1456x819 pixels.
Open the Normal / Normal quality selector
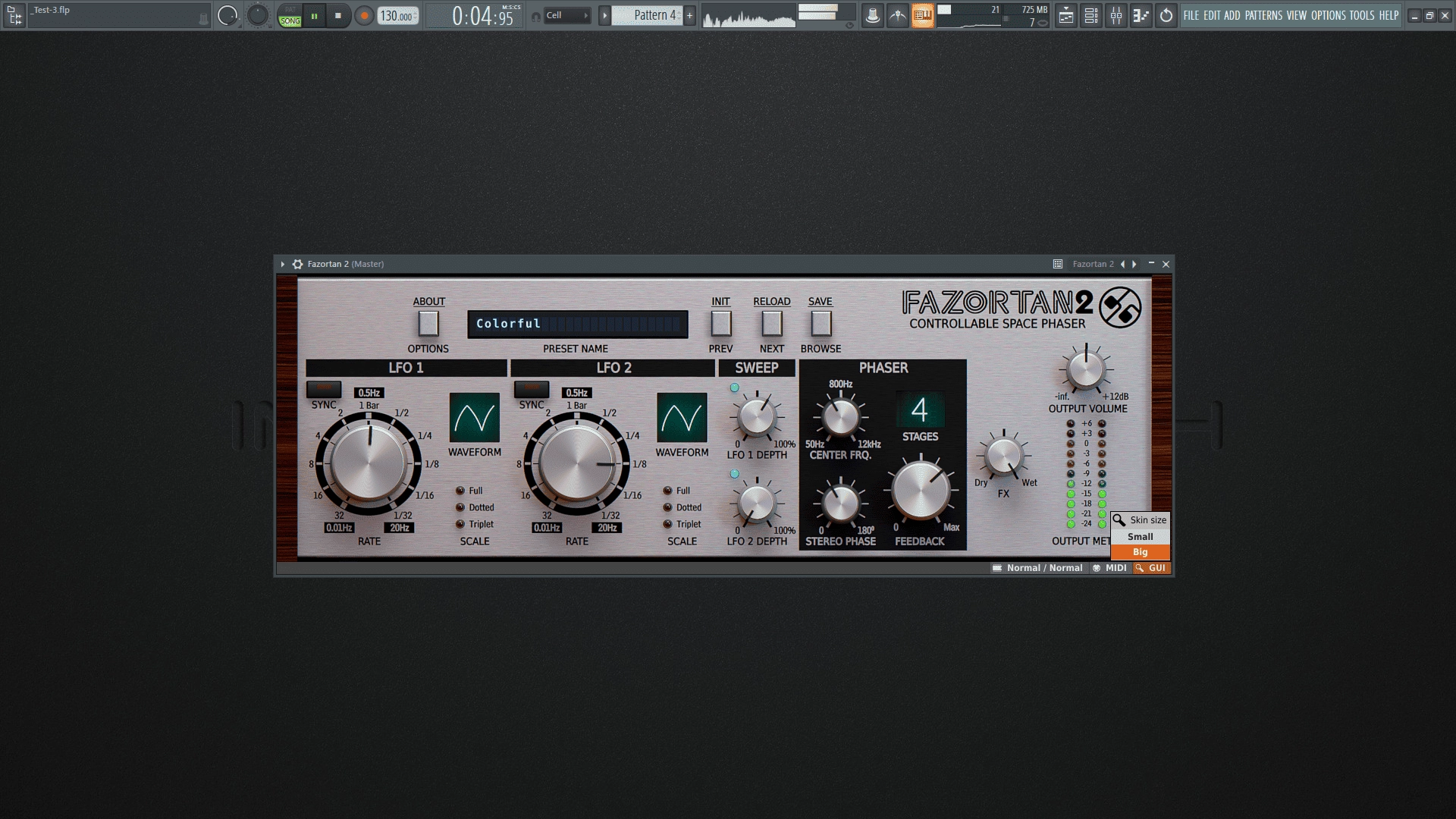tap(1037, 568)
